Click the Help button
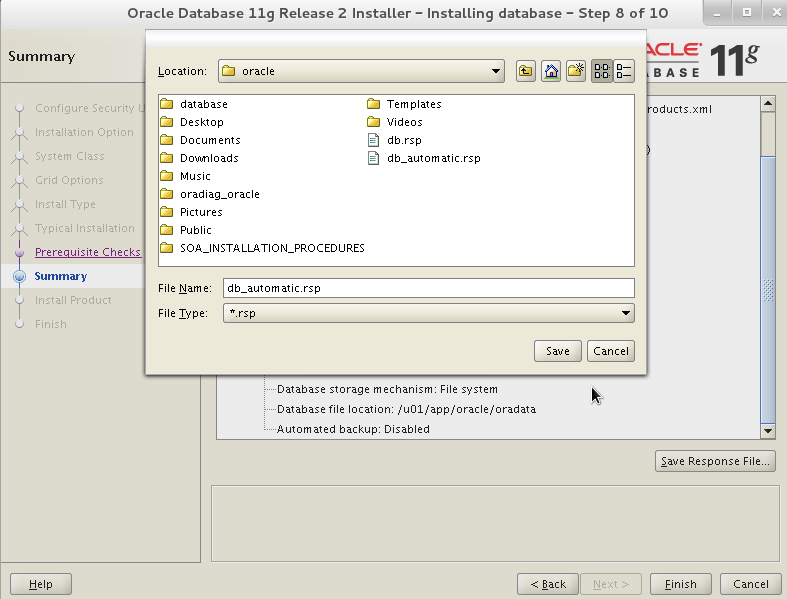The width and height of the screenshot is (787, 599). coord(41,584)
